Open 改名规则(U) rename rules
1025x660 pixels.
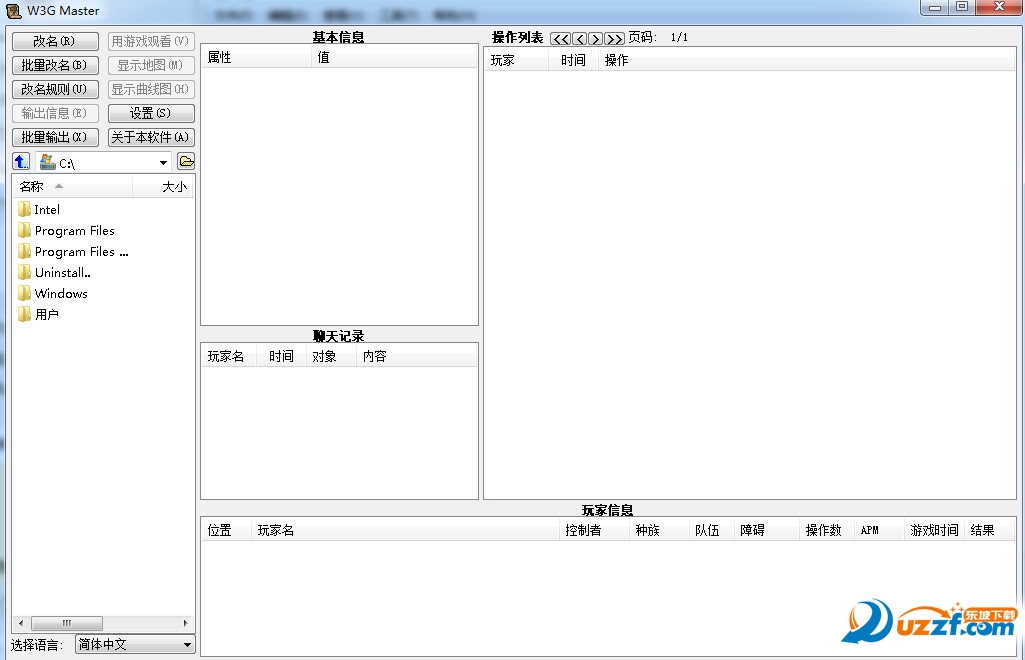click(x=54, y=90)
